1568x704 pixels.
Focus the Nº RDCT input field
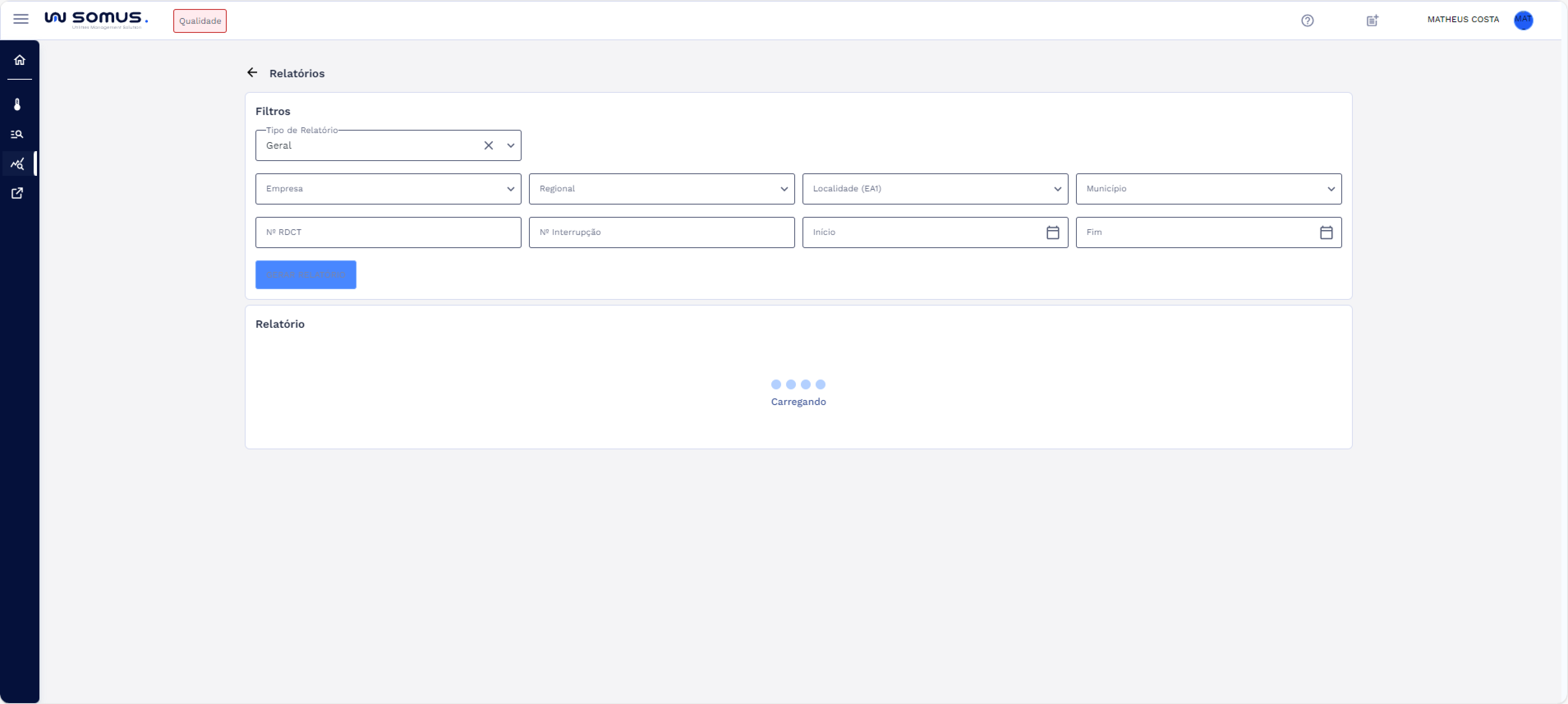[x=388, y=232]
